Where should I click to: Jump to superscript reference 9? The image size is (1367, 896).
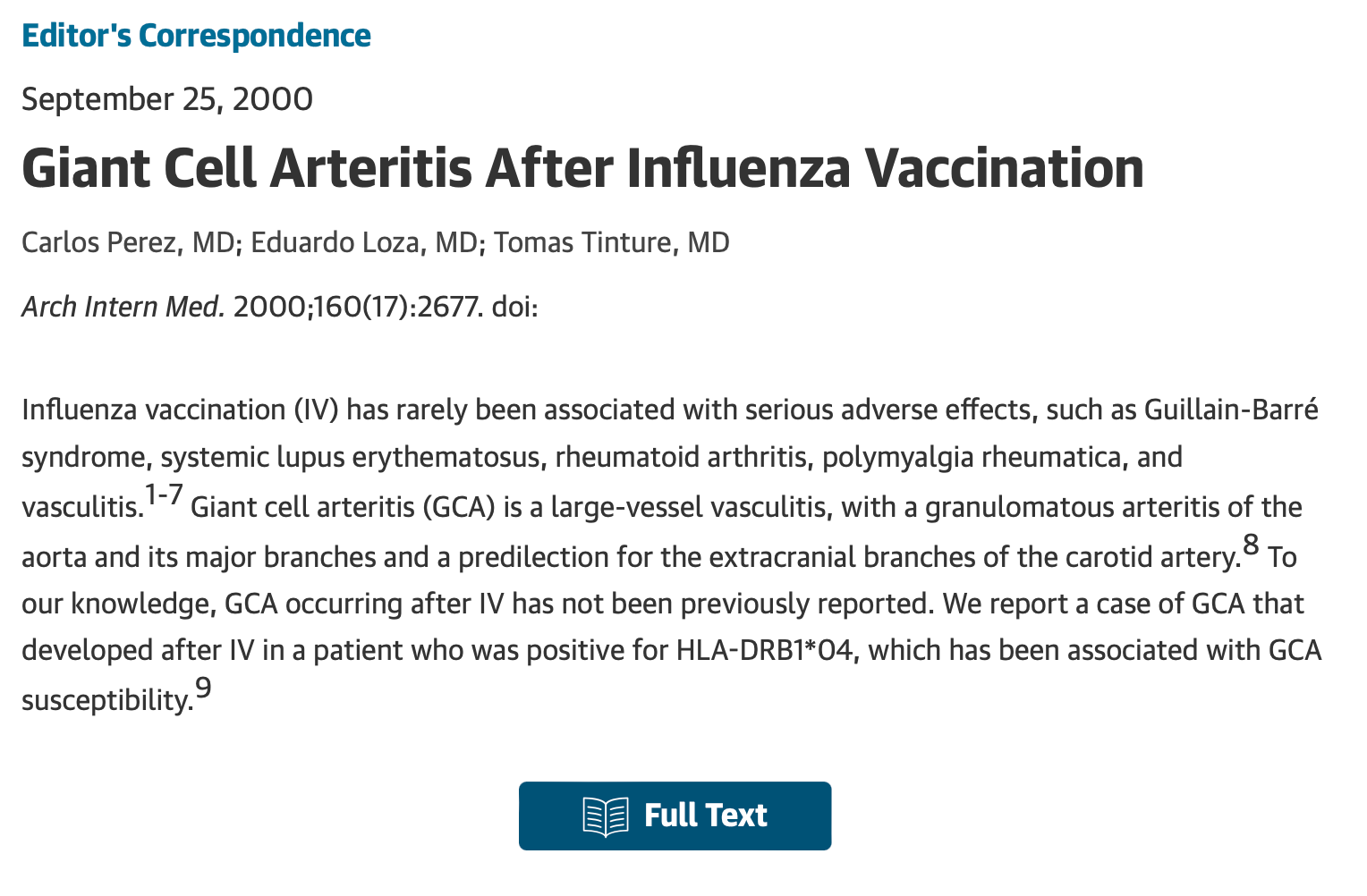coord(204,687)
